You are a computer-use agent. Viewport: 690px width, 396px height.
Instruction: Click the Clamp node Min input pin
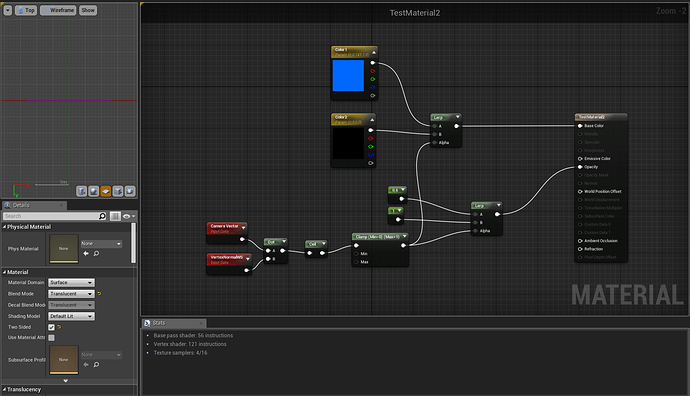click(x=356, y=254)
